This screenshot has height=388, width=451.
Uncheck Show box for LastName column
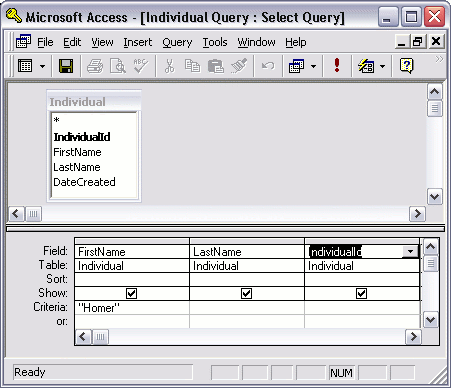[x=246, y=293]
